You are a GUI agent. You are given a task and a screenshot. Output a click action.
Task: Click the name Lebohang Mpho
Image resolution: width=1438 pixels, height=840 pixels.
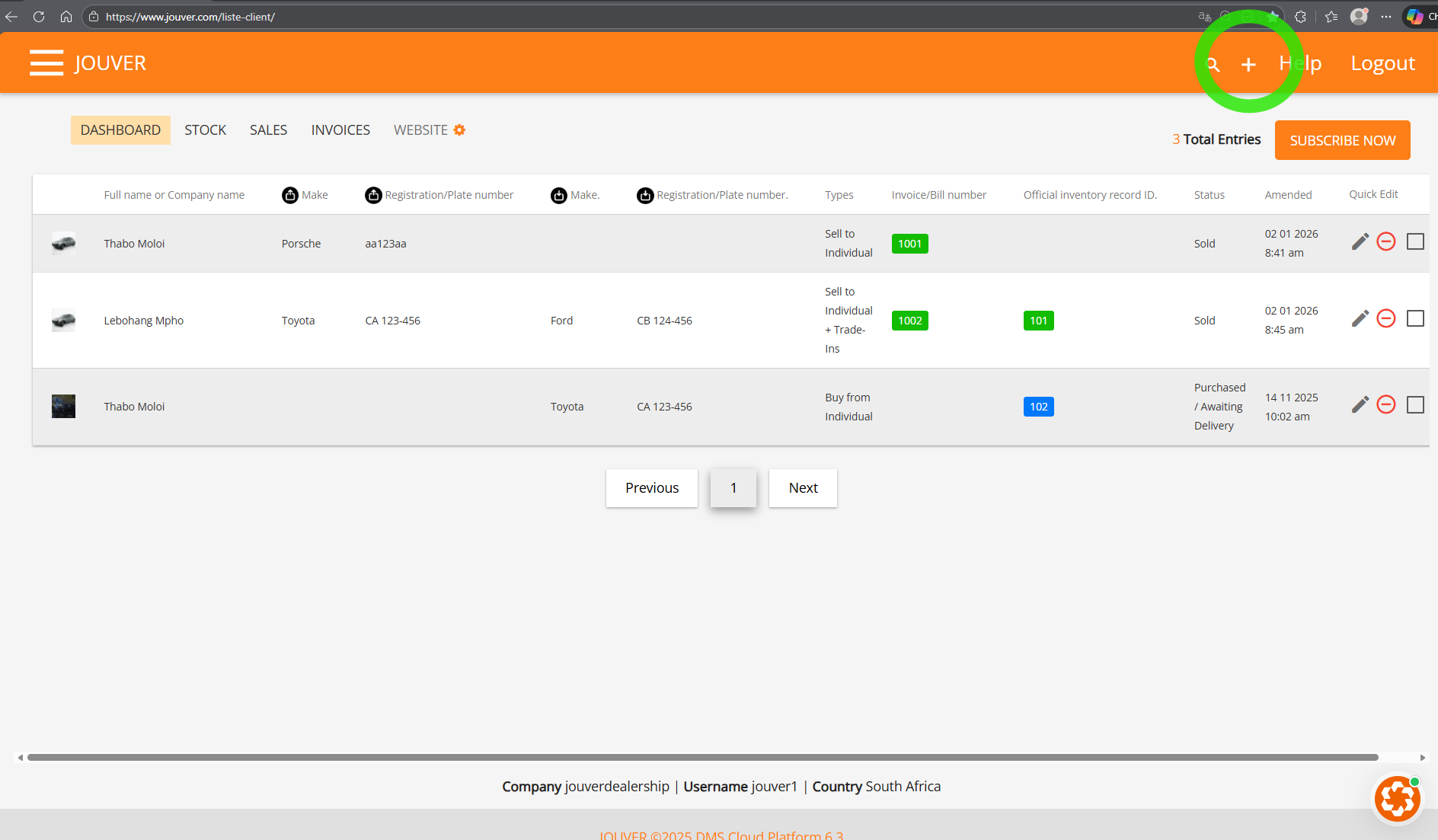(x=144, y=321)
